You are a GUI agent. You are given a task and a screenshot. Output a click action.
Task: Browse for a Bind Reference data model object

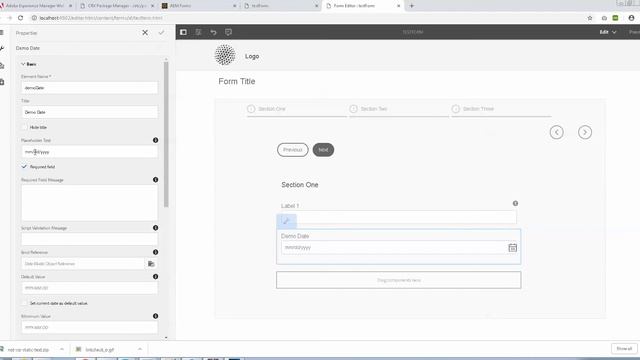point(151,264)
